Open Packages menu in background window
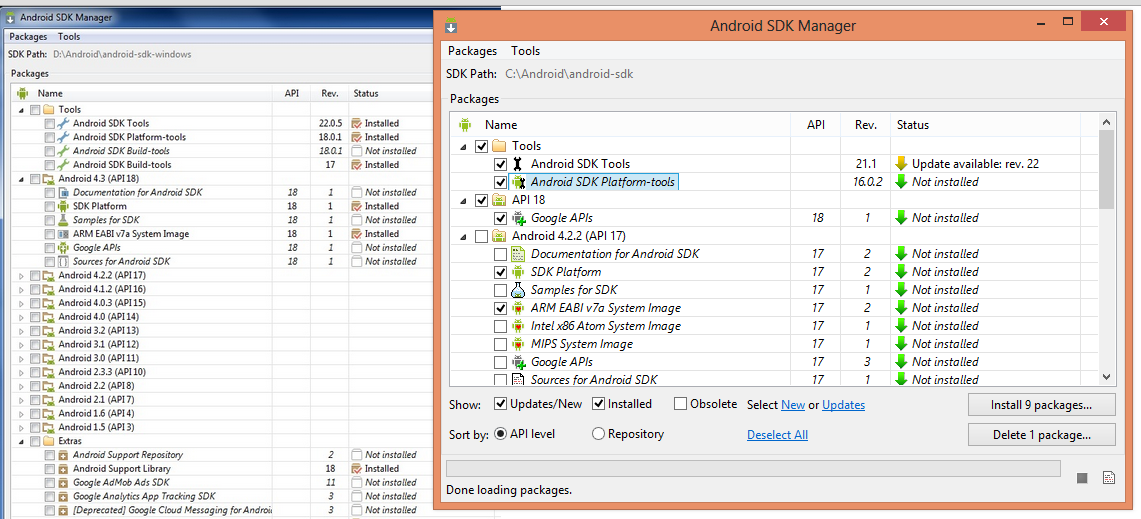 click(28, 36)
